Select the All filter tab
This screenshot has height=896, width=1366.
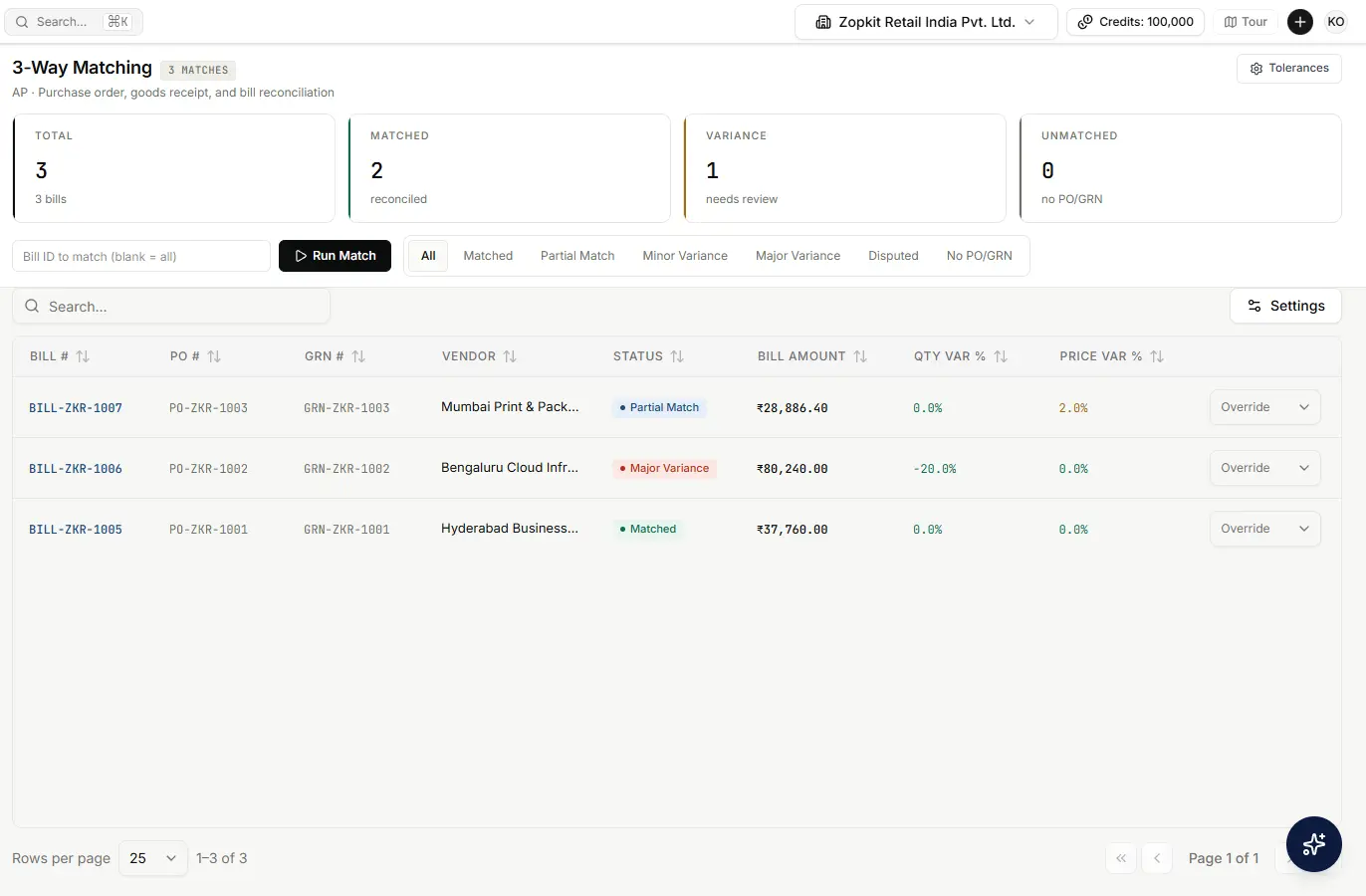coord(428,256)
